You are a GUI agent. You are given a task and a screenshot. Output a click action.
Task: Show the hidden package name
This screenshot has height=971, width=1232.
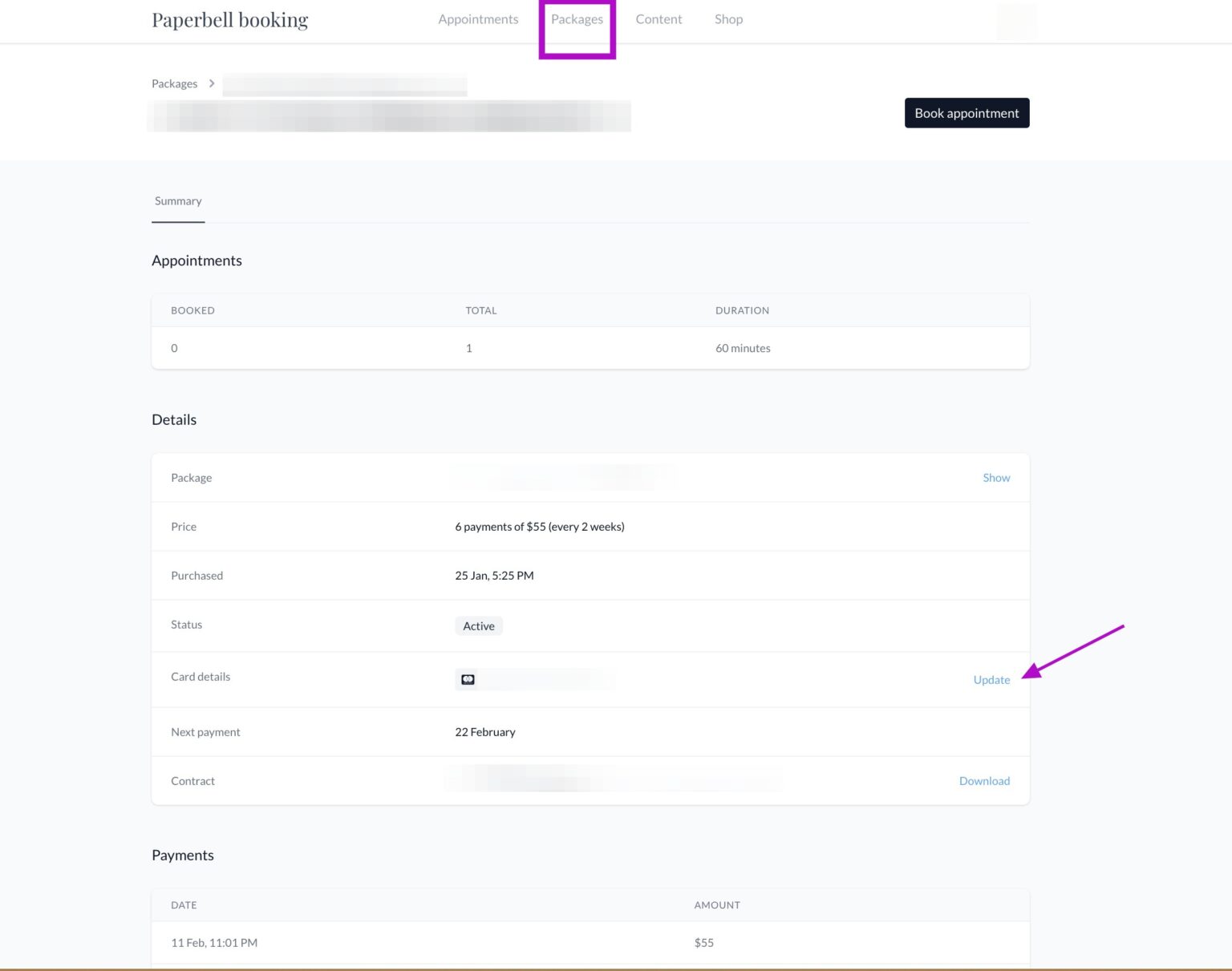(996, 477)
